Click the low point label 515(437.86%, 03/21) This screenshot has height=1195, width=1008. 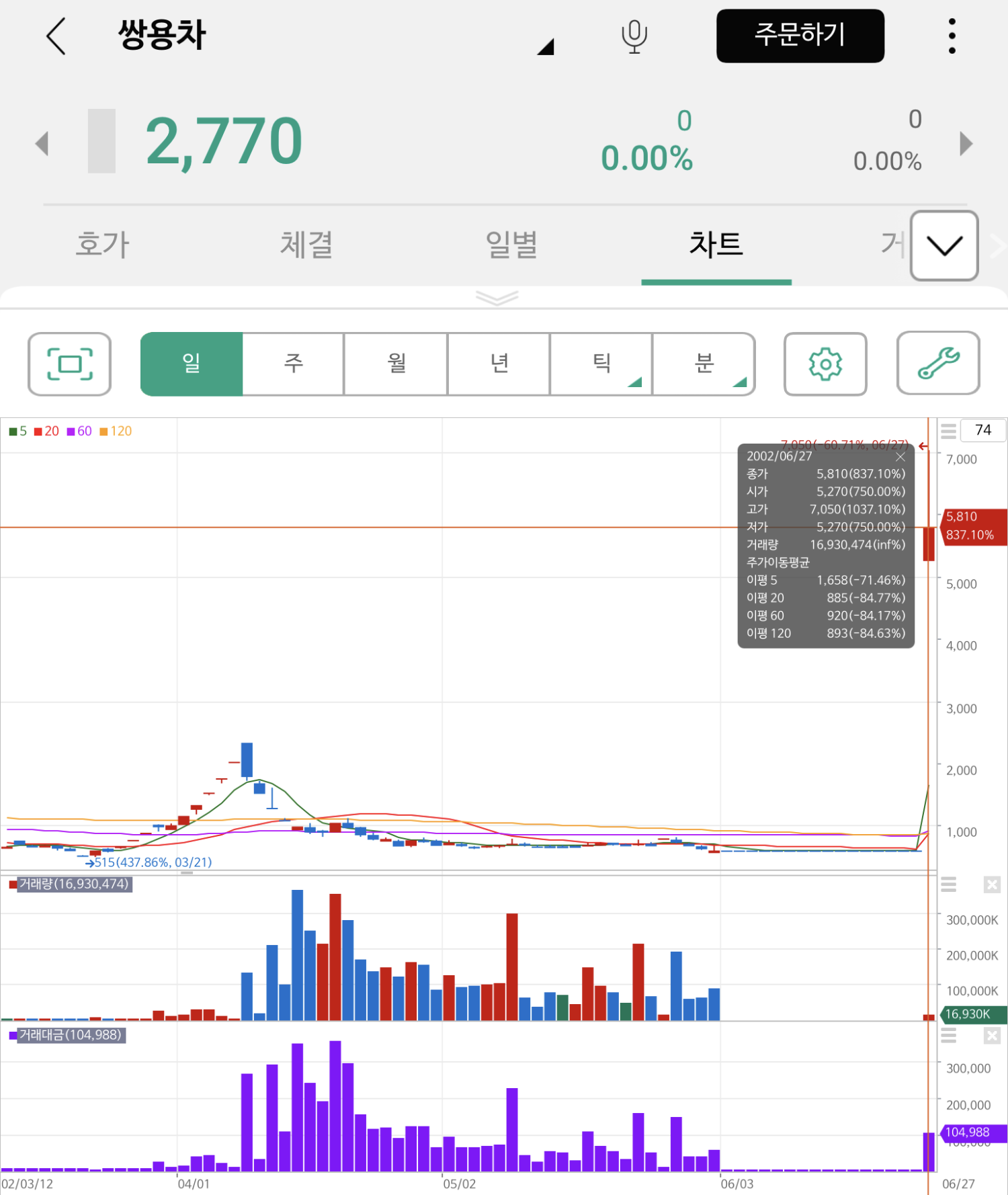click(153, 862)
